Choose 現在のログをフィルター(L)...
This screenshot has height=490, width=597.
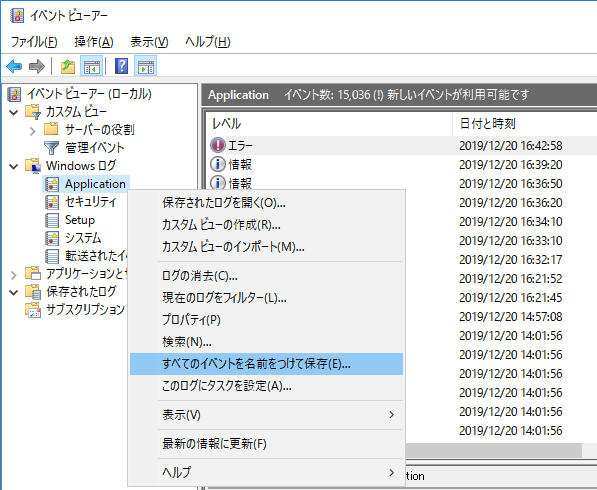[x=266, y=298]
